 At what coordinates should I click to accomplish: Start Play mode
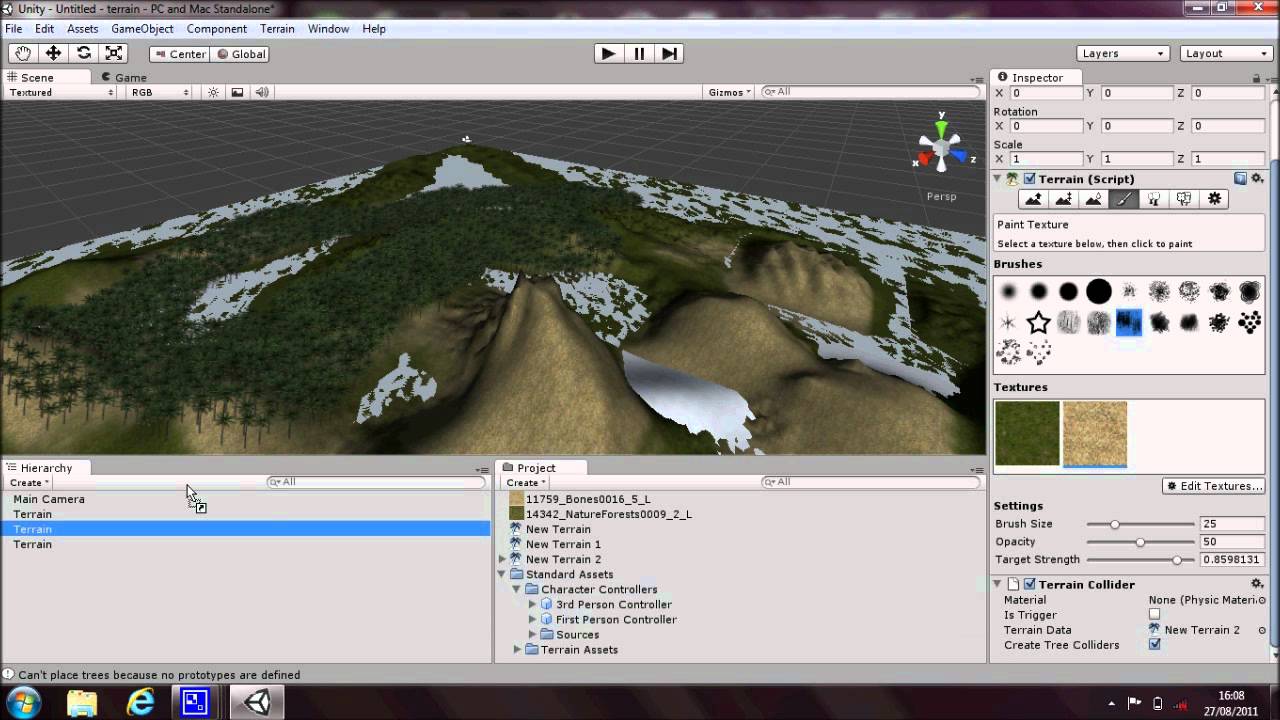coord(608,53)
